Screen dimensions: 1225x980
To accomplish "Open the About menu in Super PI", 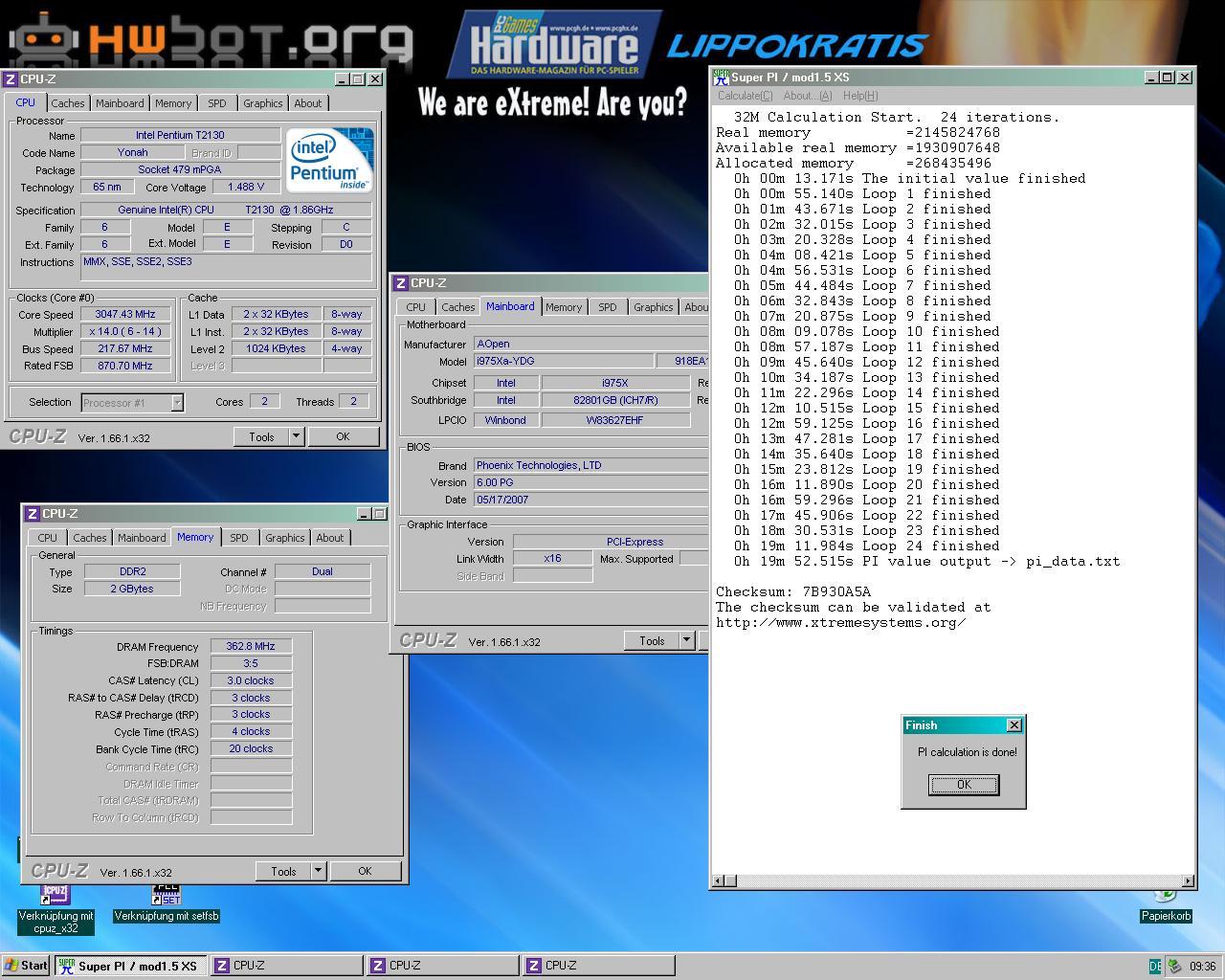I will 808,96.
